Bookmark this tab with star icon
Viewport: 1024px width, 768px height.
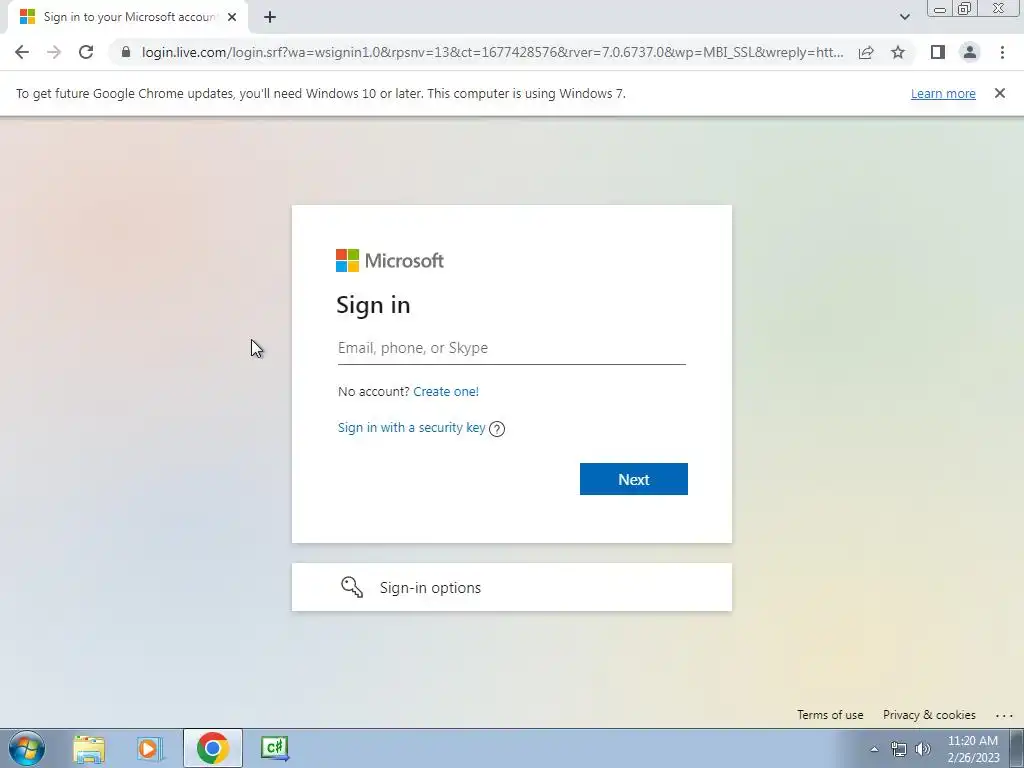pos(898,52)
